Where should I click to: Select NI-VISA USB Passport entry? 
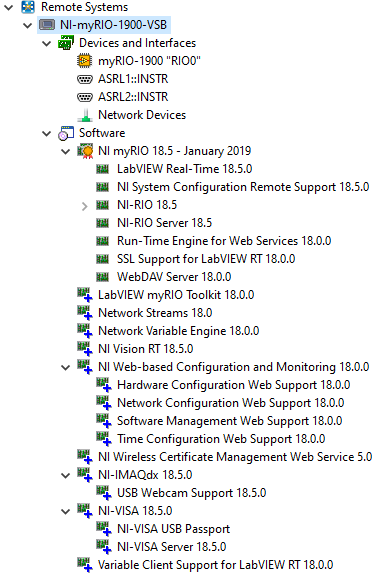pos(173,529)
